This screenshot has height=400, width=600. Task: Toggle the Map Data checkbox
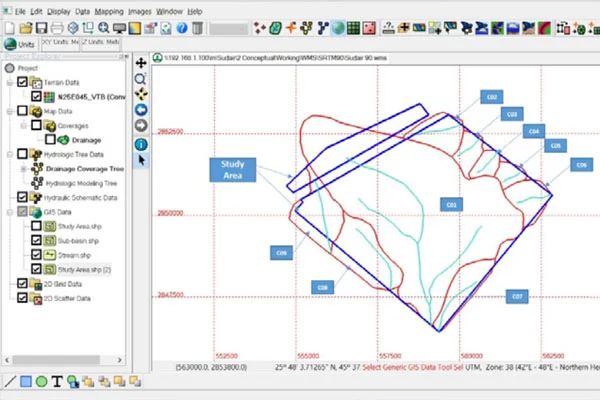click(22, 111)
